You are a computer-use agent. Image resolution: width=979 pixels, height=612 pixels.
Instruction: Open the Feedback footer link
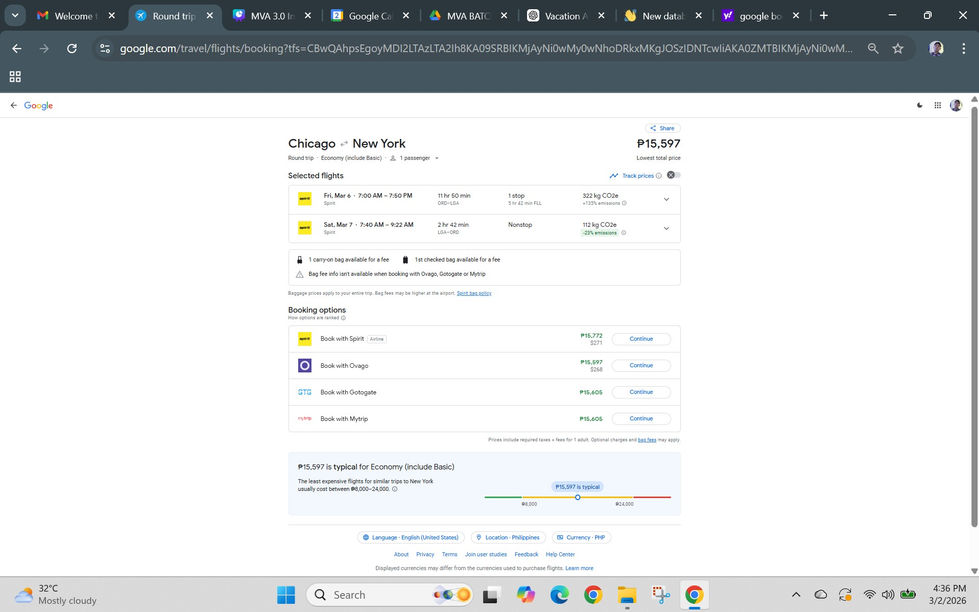point(526,555)
